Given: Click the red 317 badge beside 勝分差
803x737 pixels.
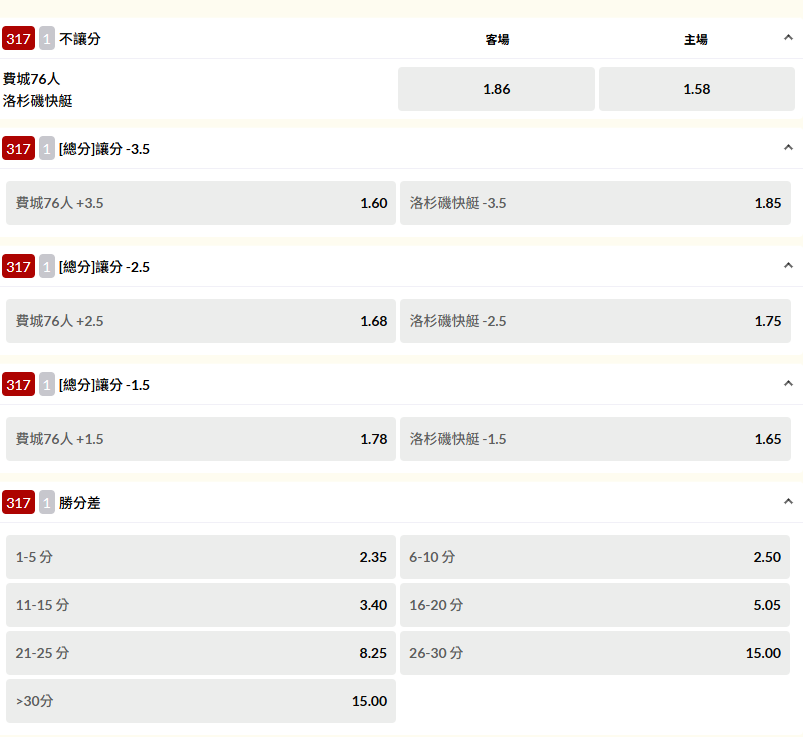Looking at the screenshot, I should (18, 503).
